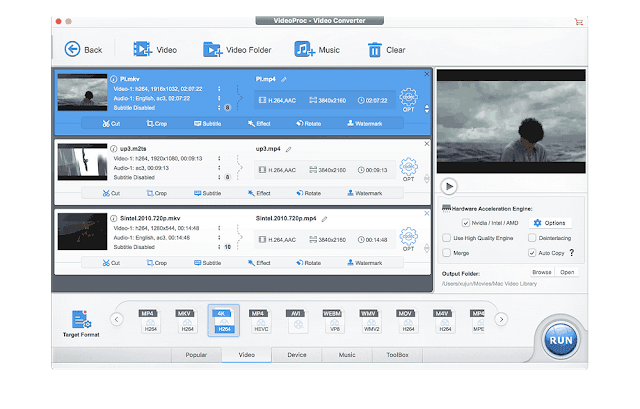Apply Effect to PI.mkv

click(259, 123)
